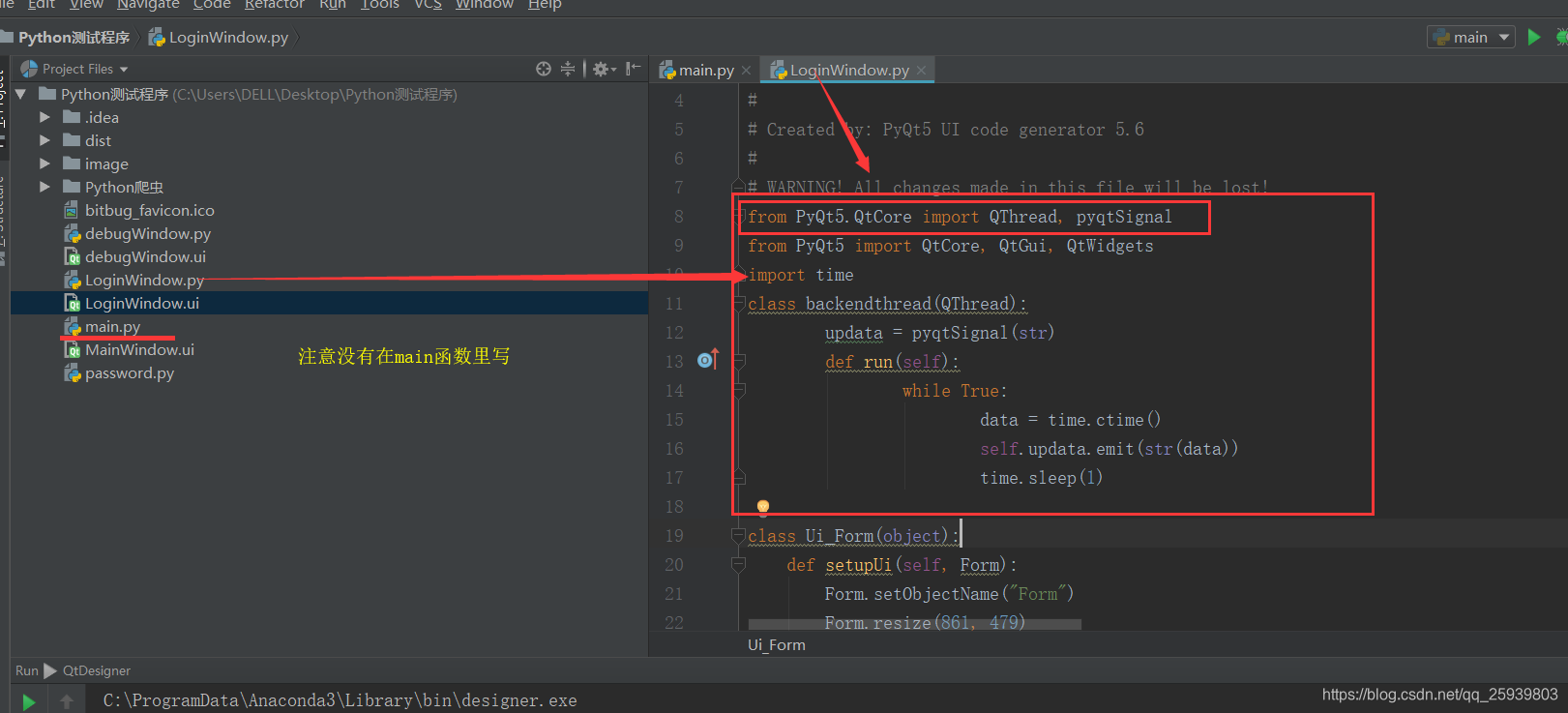
Task: Open the Help menu
Action: click(x=545, y=4)
